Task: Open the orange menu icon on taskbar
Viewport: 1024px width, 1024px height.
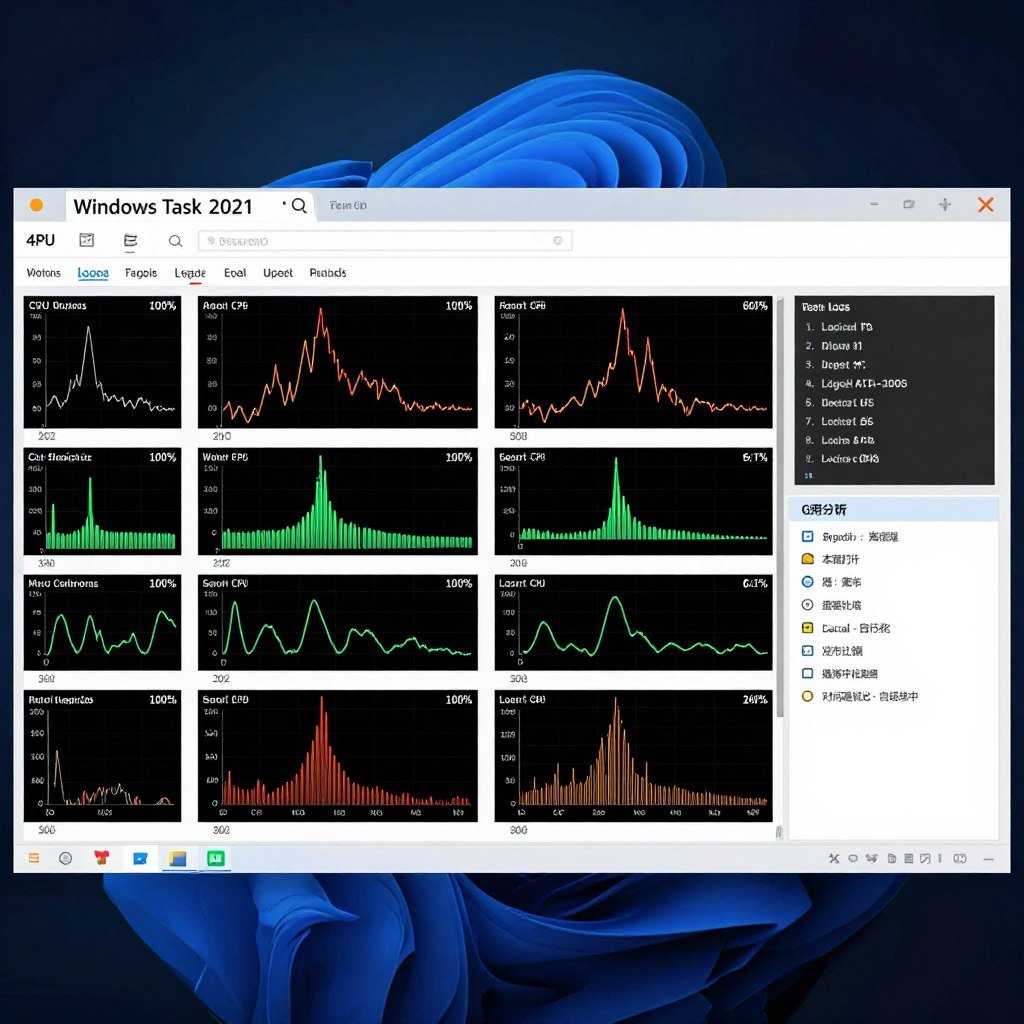Action: click(34, 858)
